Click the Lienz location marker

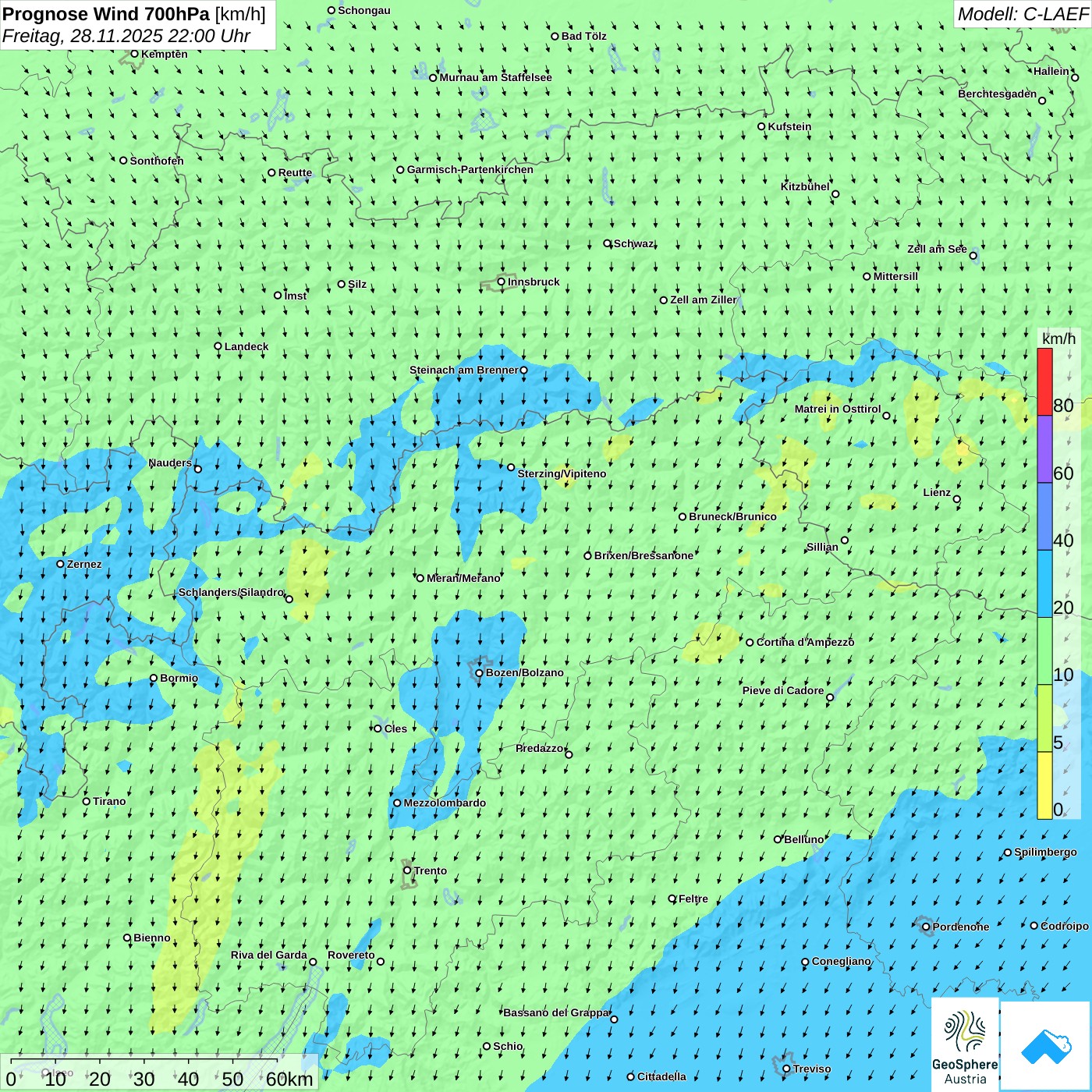pyautogui.click(x=957, y=499)
